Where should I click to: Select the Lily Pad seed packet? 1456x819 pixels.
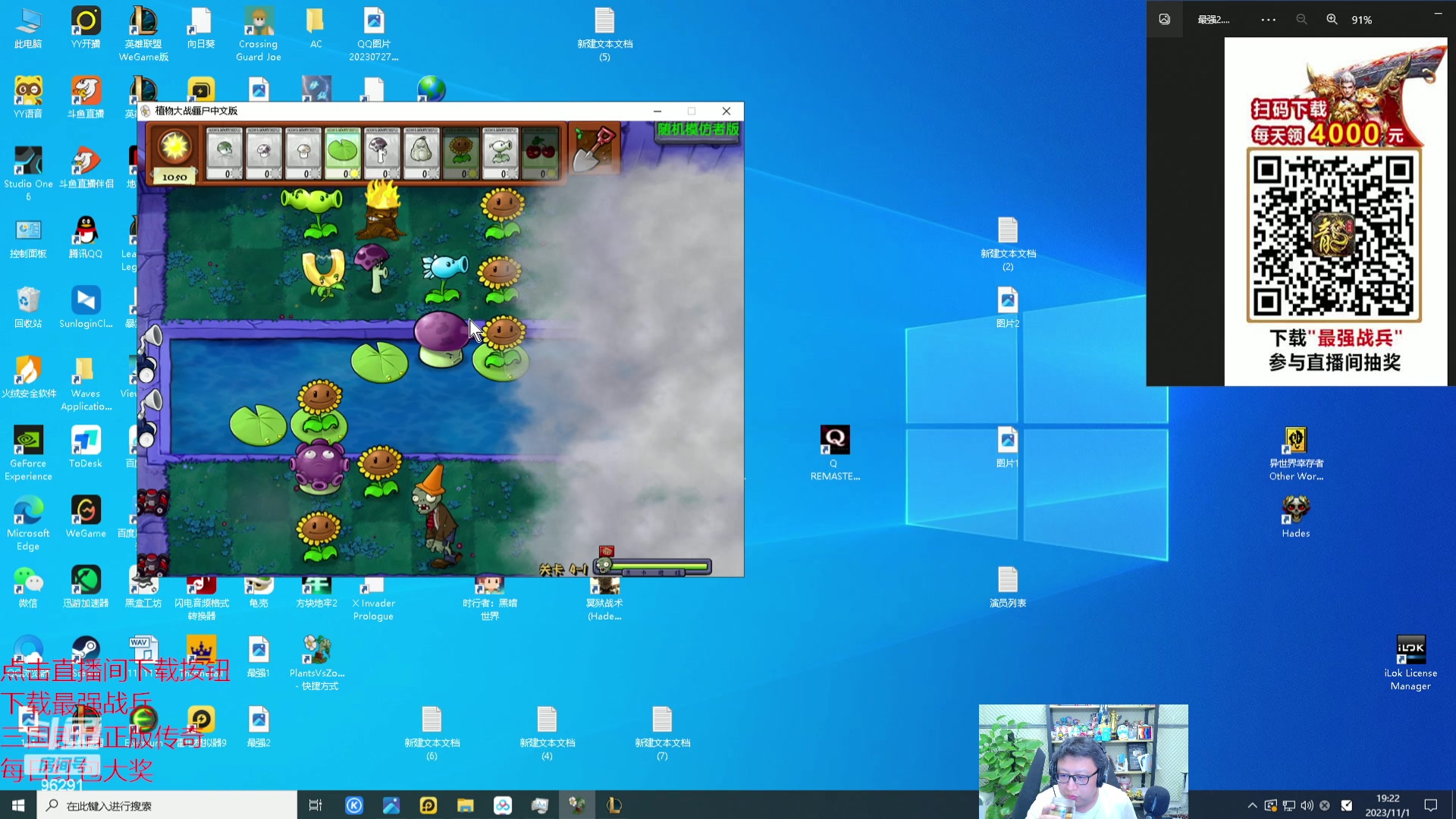pos(343,153)
